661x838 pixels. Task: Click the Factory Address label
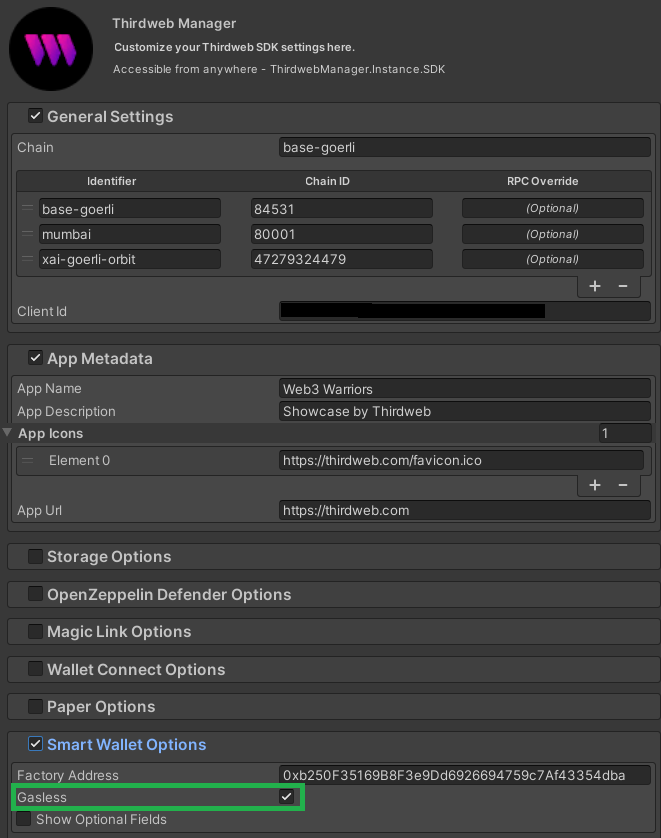click(x=68, y=775)
